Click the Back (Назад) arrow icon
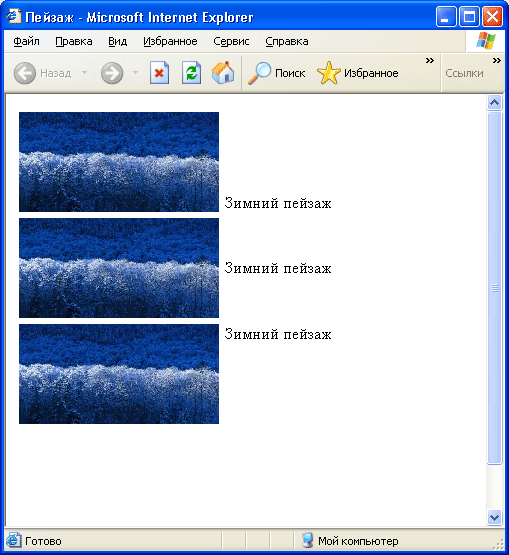 point(24,73)
